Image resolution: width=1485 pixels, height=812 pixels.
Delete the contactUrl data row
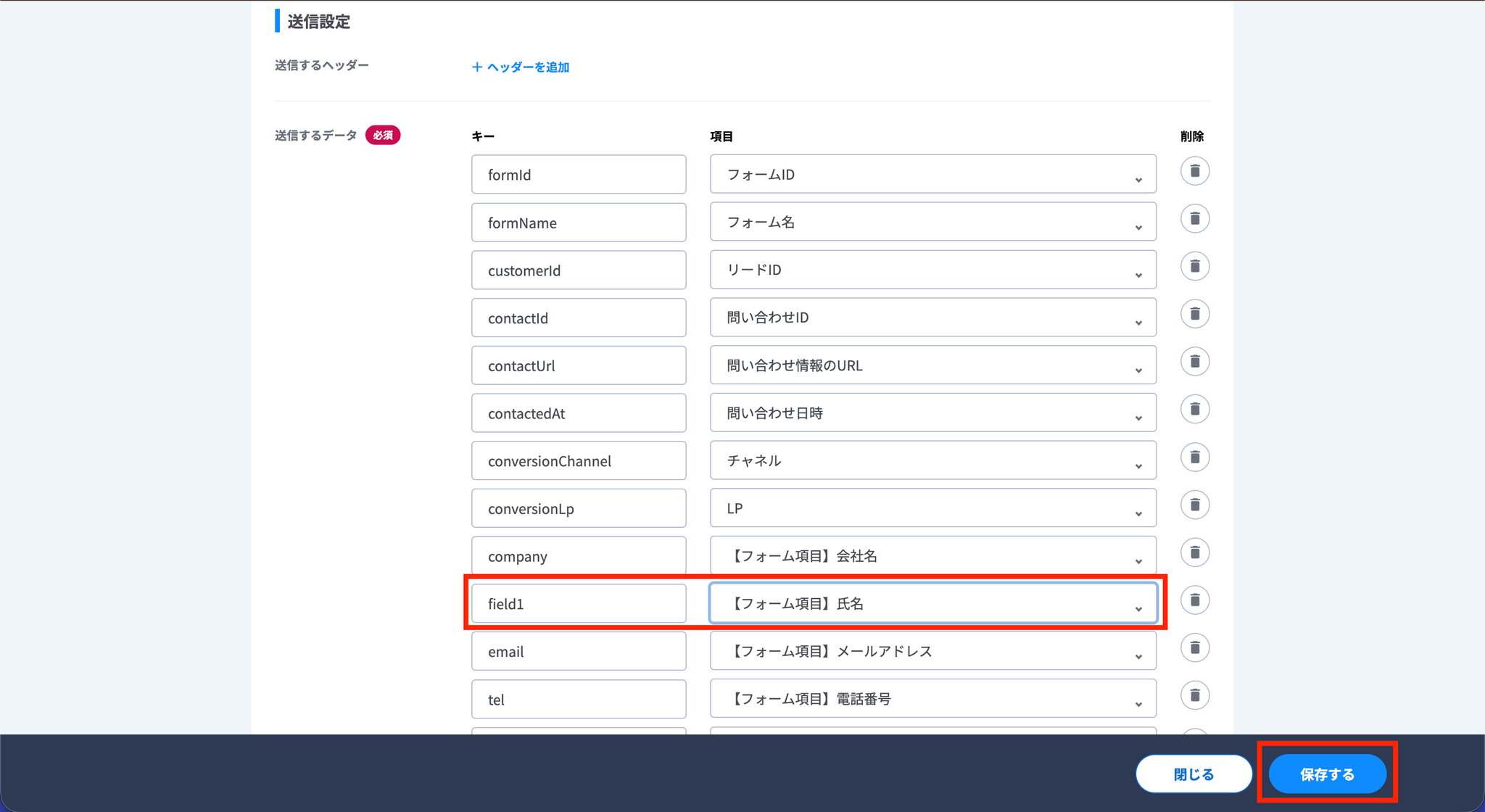coord(1194,362)
